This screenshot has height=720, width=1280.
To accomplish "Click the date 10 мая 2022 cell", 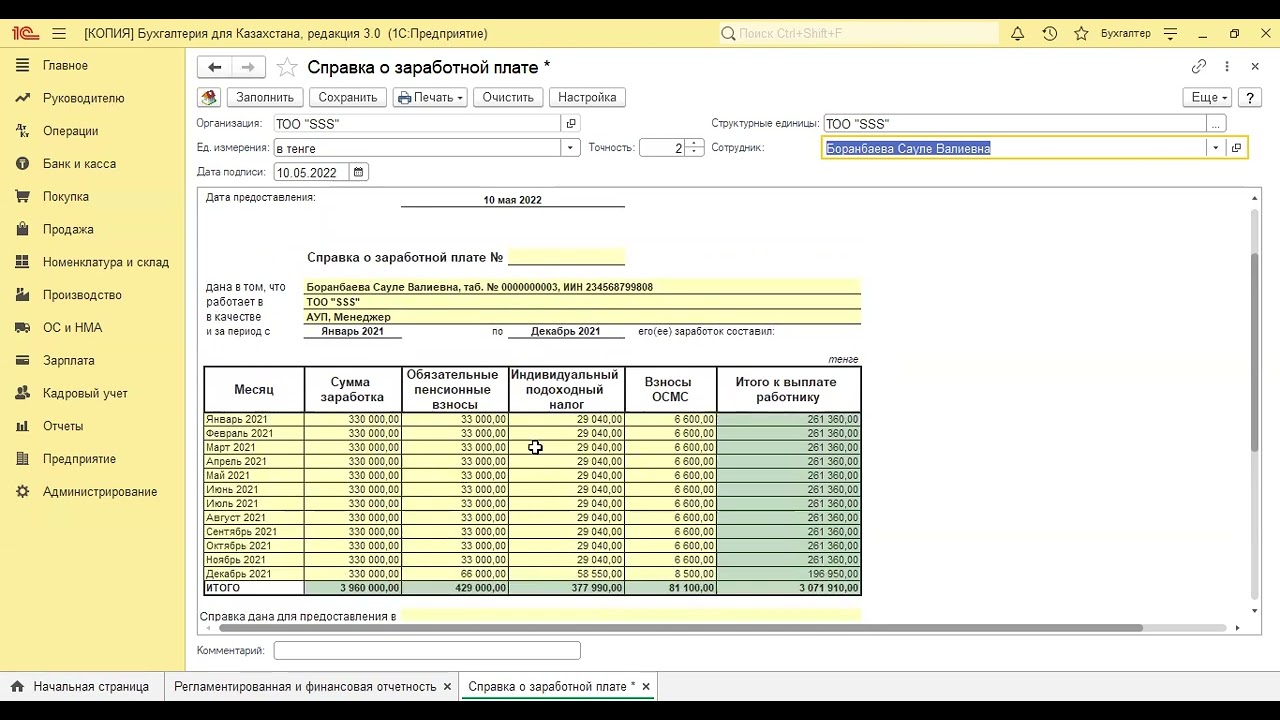I will pos(513,200).
